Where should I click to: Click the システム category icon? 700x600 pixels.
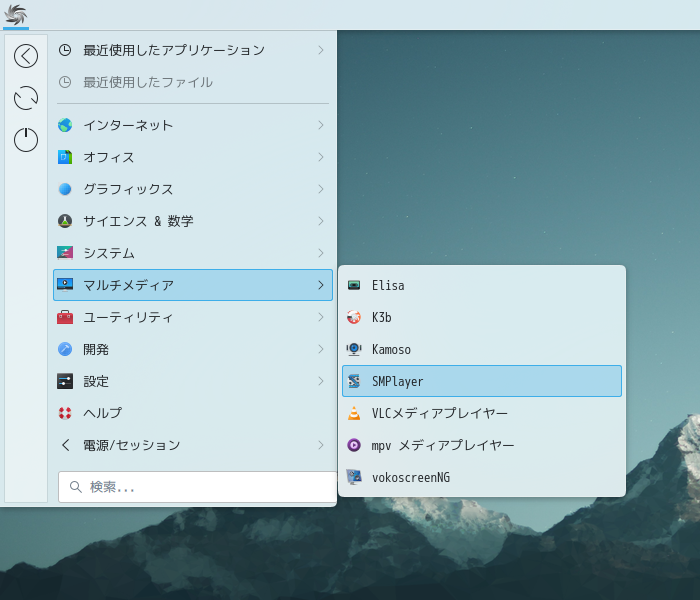(65, 253)
